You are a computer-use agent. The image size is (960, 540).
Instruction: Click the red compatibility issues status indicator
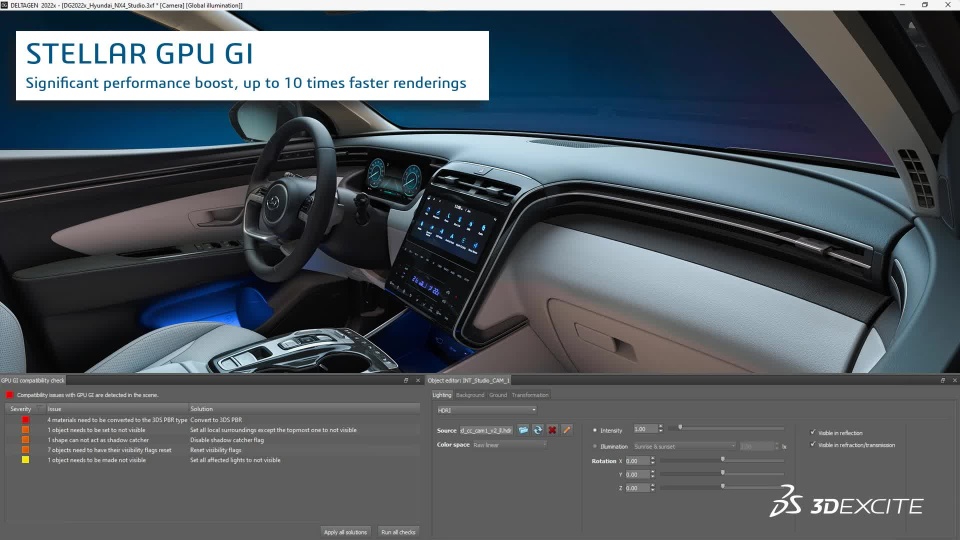coord(9,395)
